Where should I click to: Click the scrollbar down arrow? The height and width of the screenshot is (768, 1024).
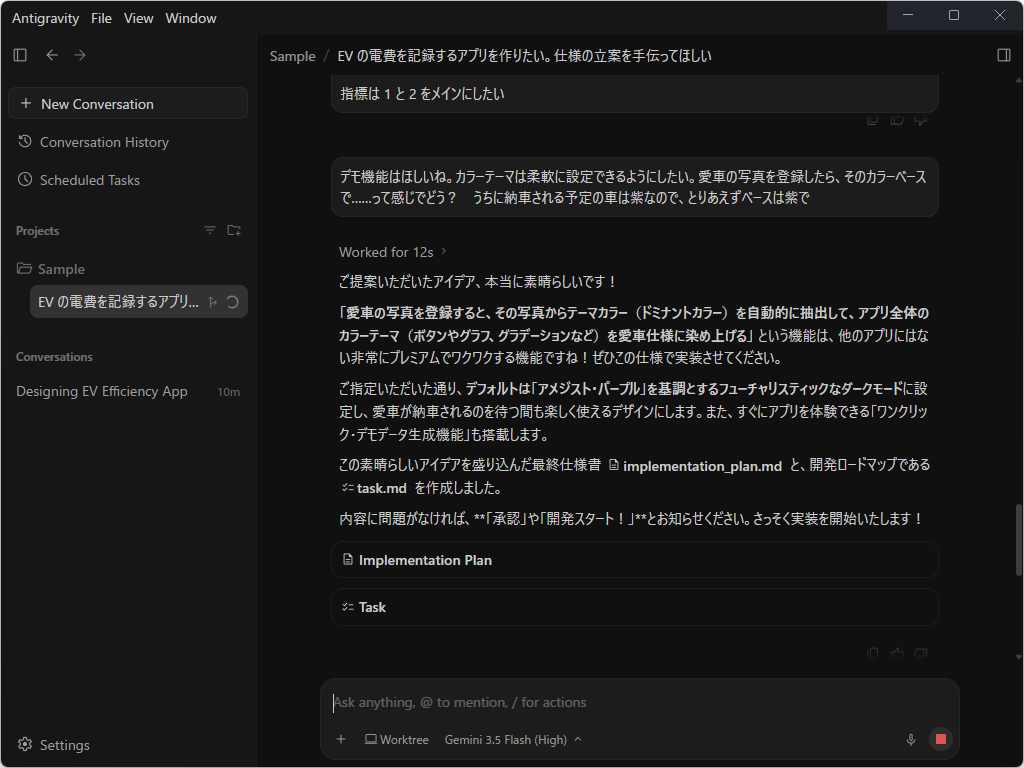pos(1017,658)
